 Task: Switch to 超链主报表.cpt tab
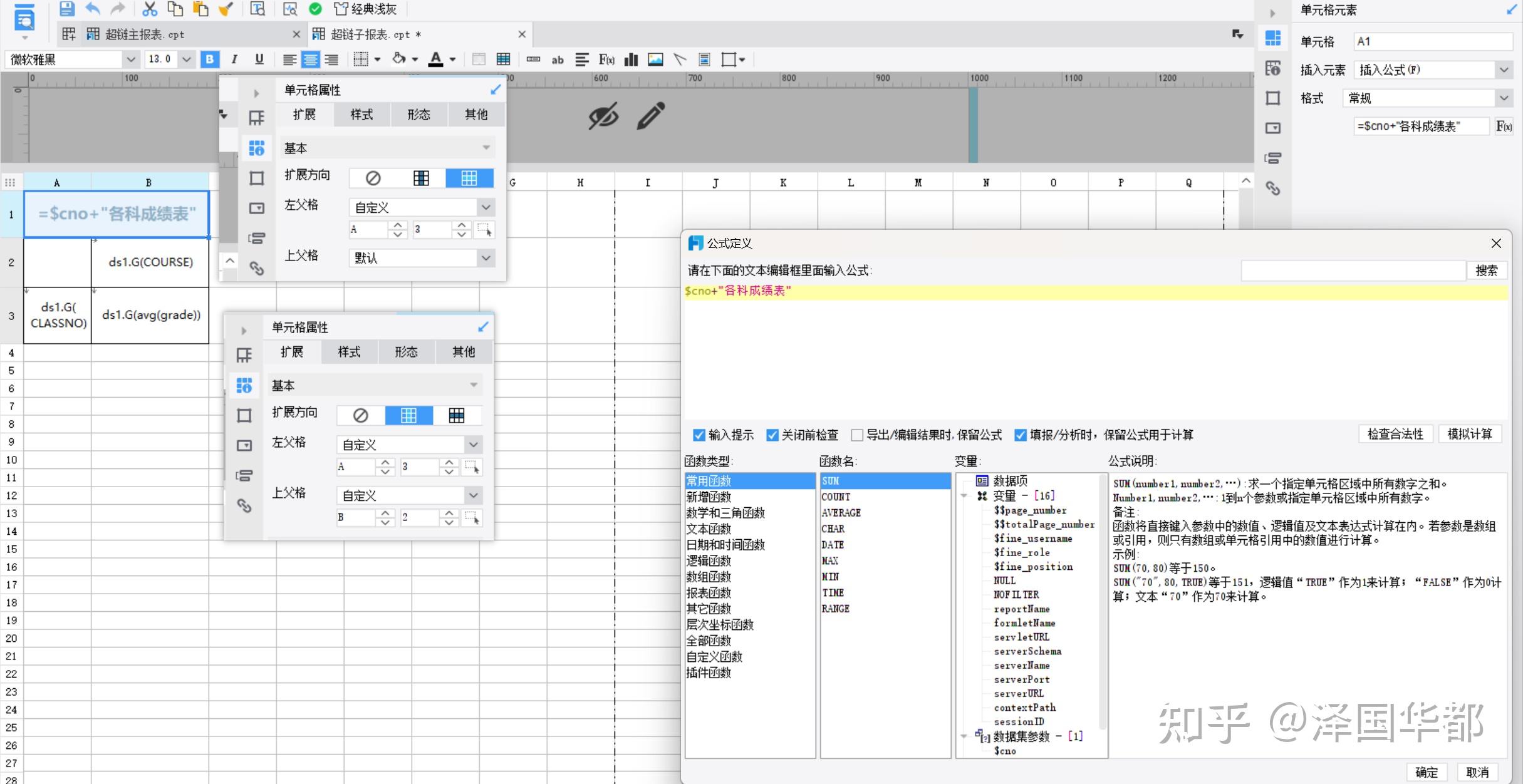(144, 34)
